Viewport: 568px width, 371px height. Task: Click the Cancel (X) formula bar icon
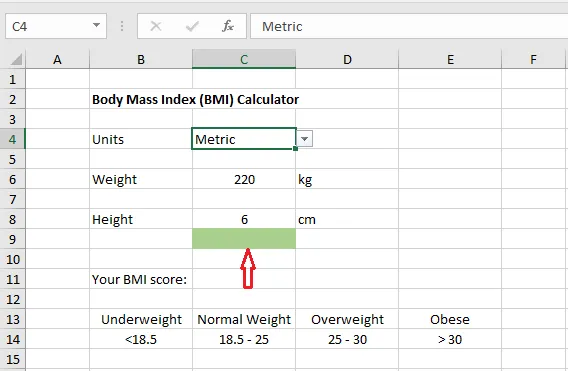(156, 26)
